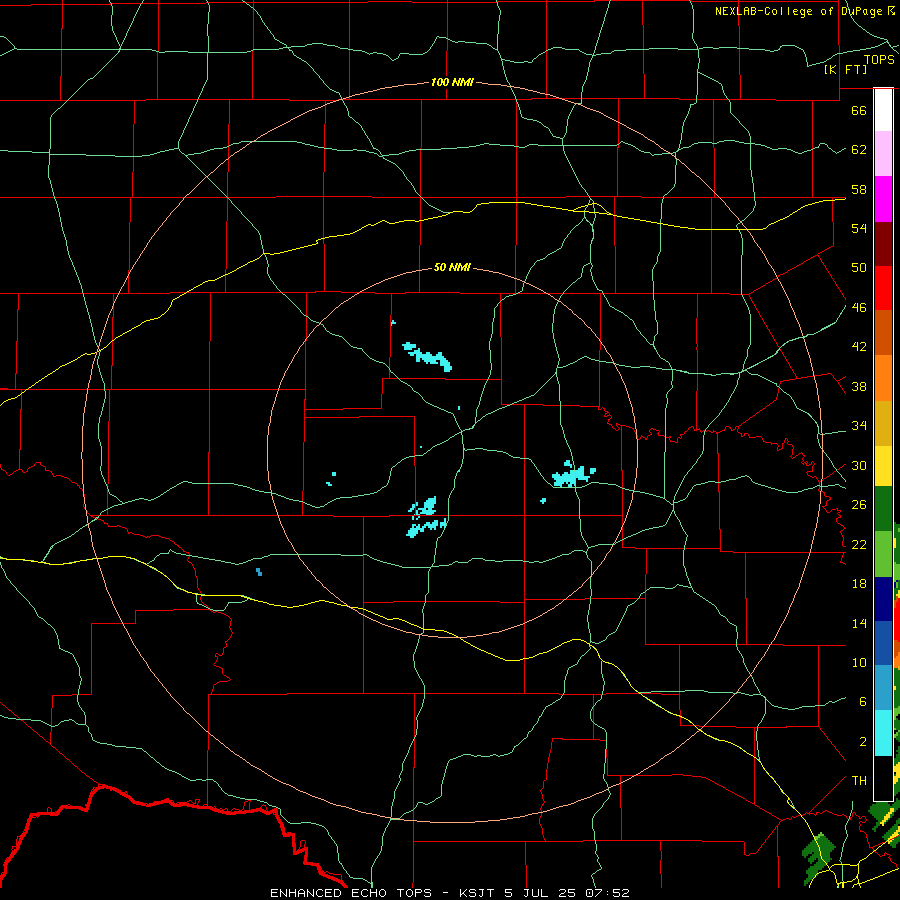
Task: Click the gold legend swatch
Action: click(x=883, y=423)
